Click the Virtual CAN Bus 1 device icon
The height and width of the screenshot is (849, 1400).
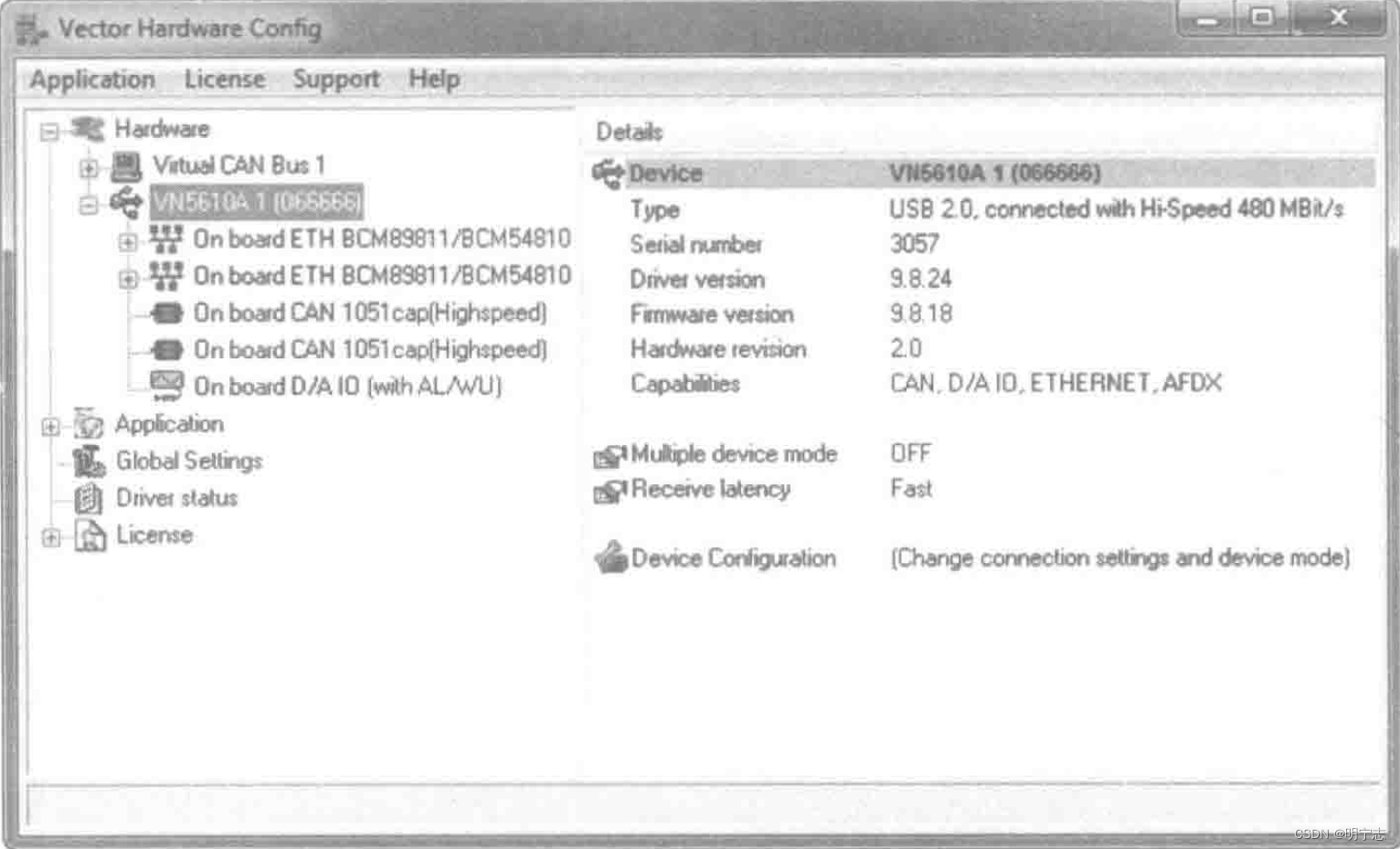pos(126,166)
